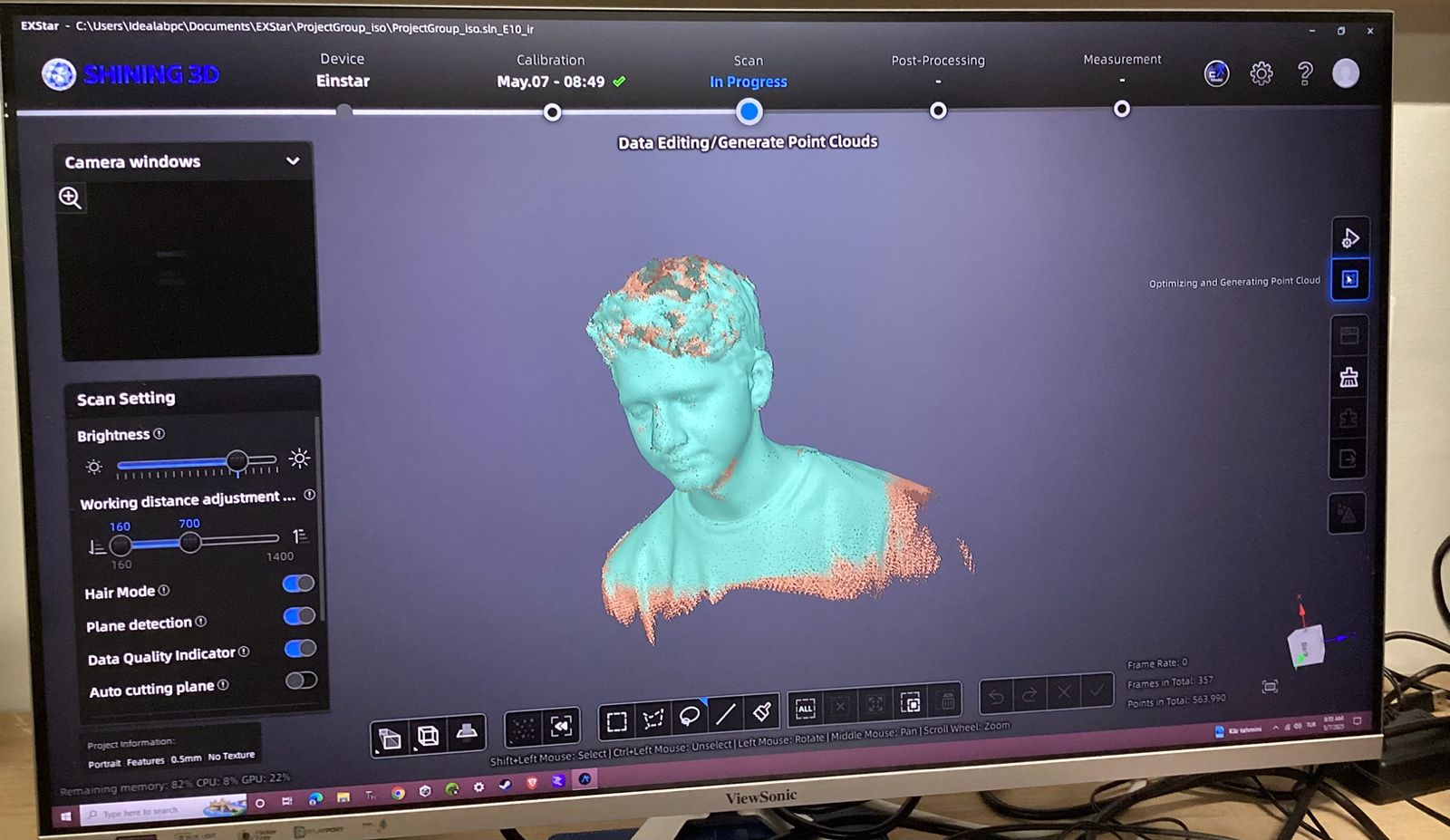Open Google Chrome from the taskbar
Screen dimensions: 1450x840
[398, 793]
